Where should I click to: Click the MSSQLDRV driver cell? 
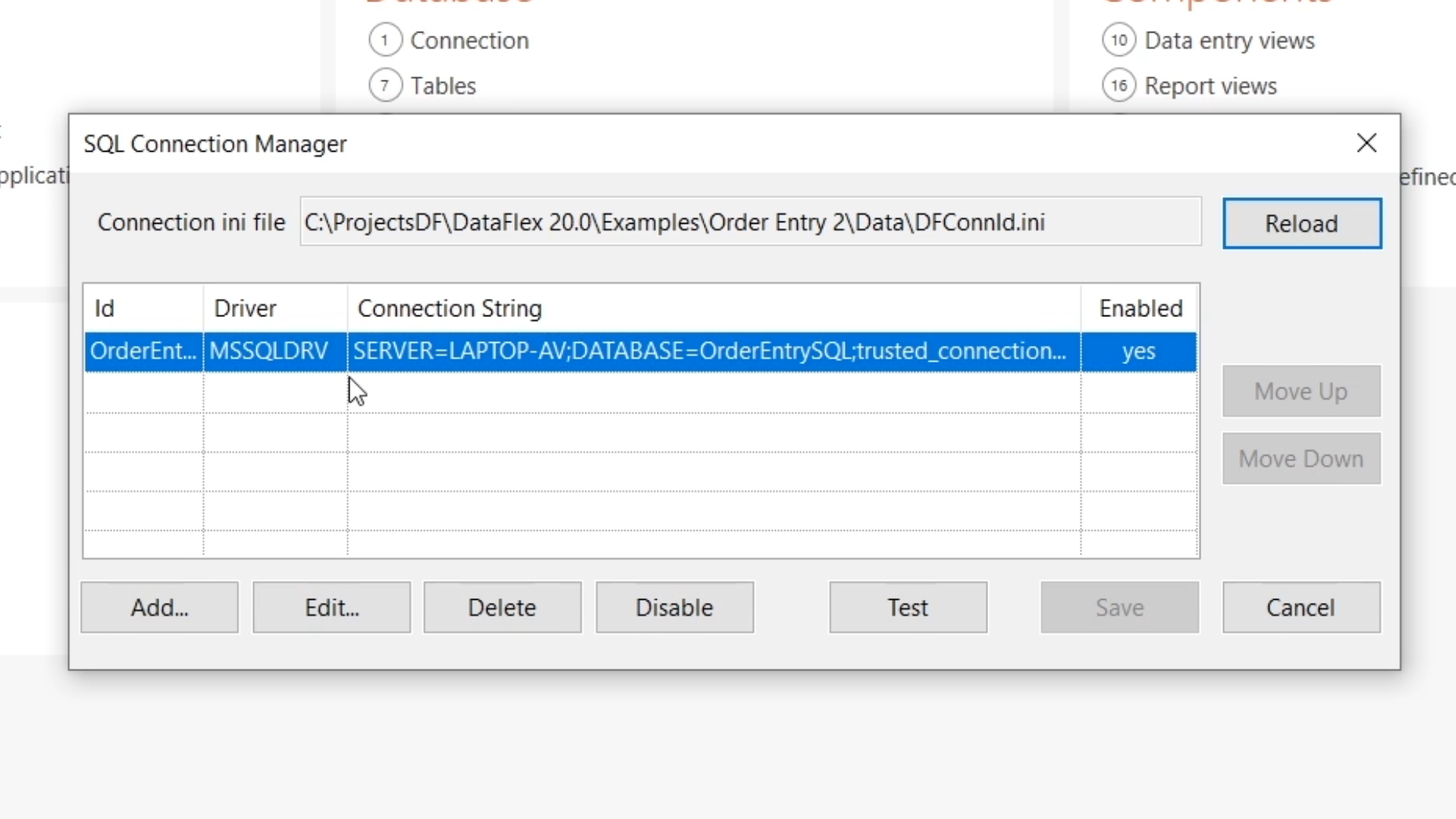(x=269, y=351)
